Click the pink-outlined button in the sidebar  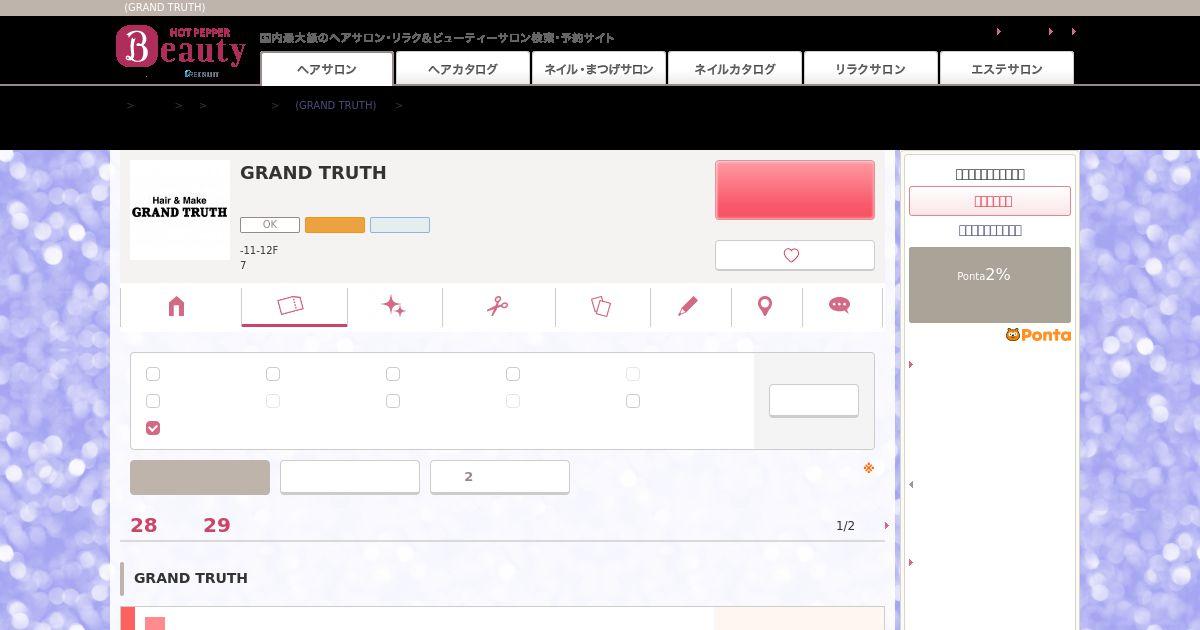pos(990,201)
